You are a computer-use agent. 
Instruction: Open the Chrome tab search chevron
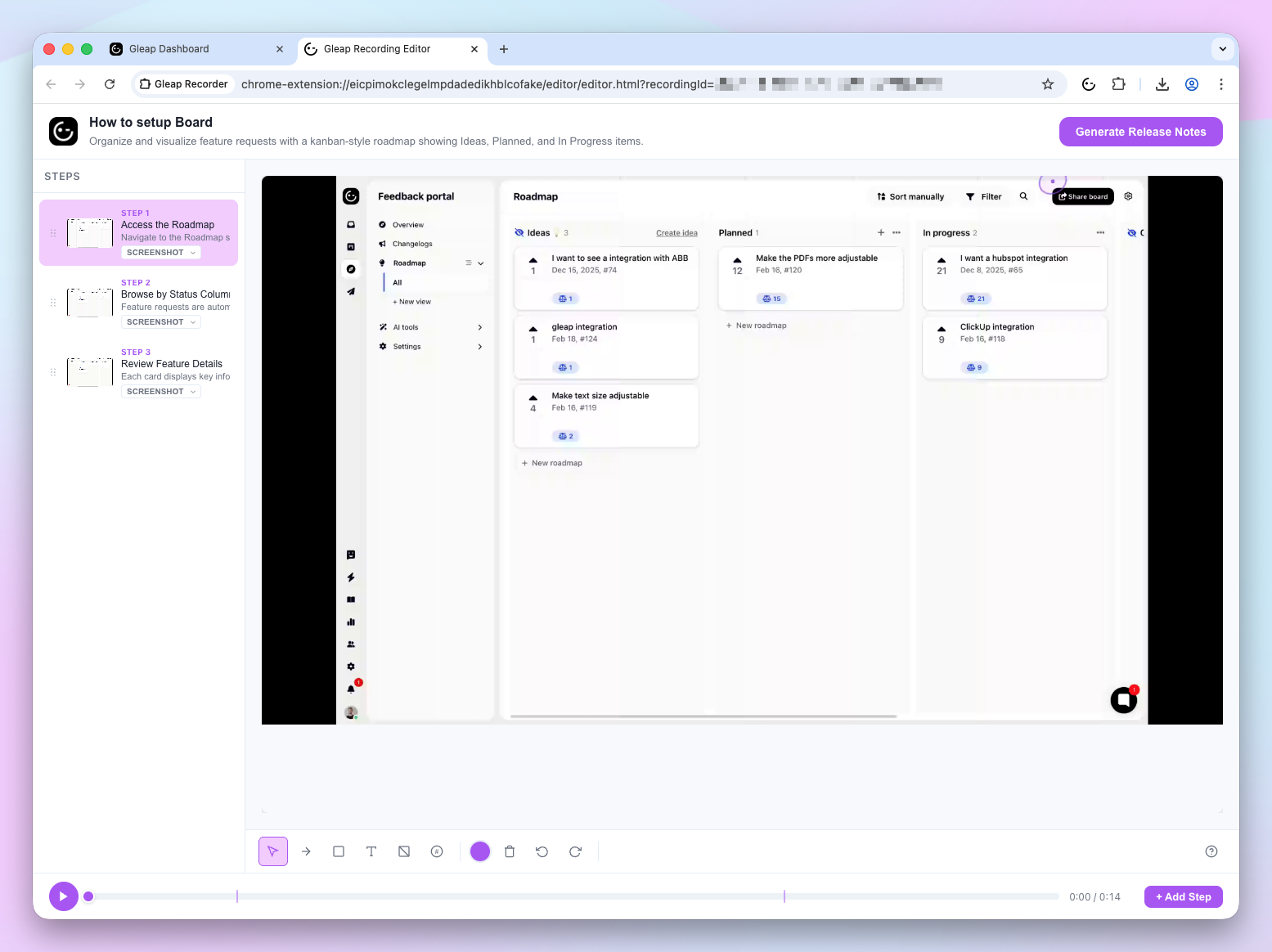pos(1222,49)
